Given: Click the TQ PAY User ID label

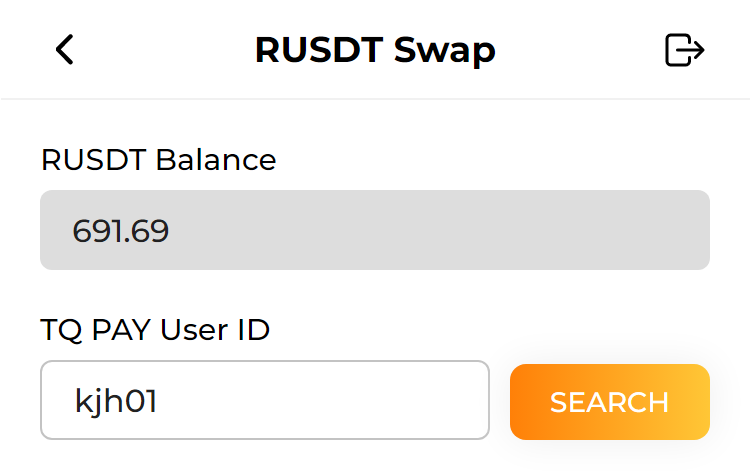Looking at the screenshot, I should (155, 329).
